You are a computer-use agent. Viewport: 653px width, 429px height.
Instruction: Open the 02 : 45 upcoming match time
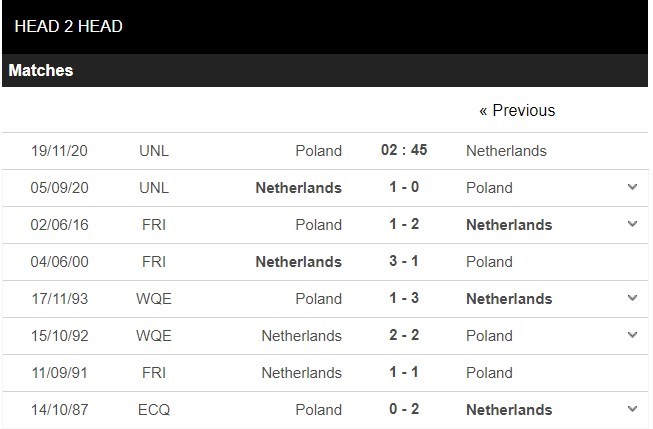[x=404, y=151]
